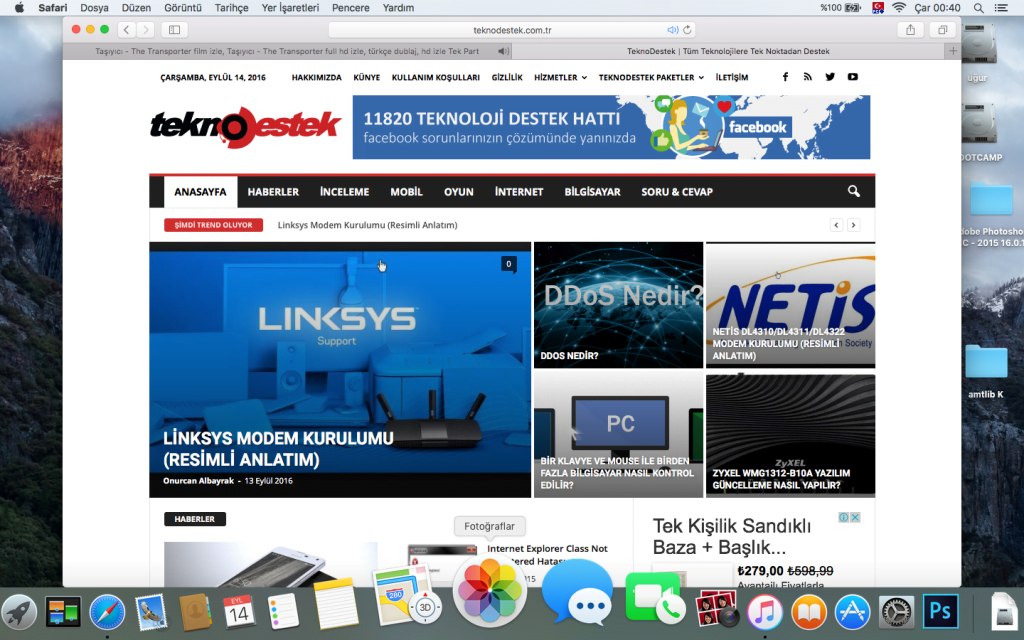Click the İLETİŞİM link
The width and height of the screenshot is (1024, 640).
733,76
